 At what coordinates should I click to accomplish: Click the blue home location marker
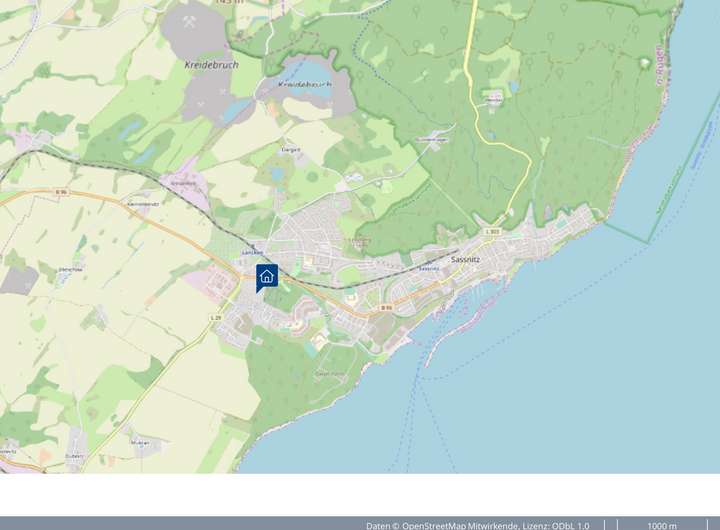267,277
